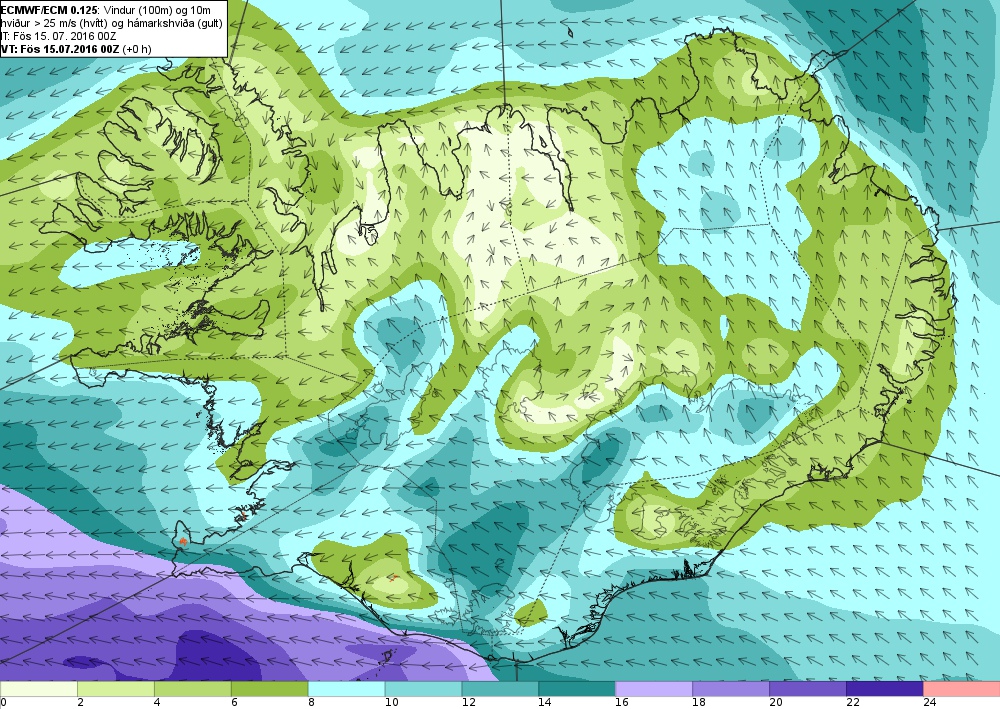Click the indigo 22–24 m/s legend swatch
The height and width of the screenshot is (709, 1000).
885,689
